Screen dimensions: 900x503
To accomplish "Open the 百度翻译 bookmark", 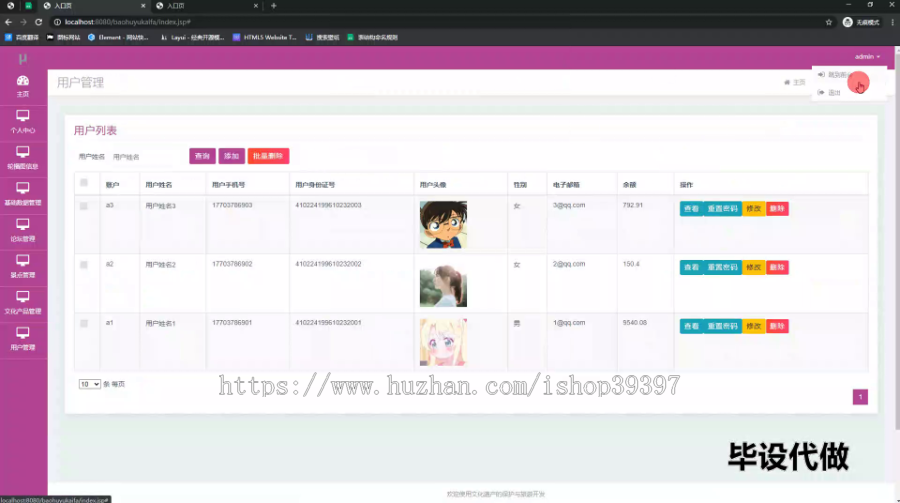I will pos(22,37).
